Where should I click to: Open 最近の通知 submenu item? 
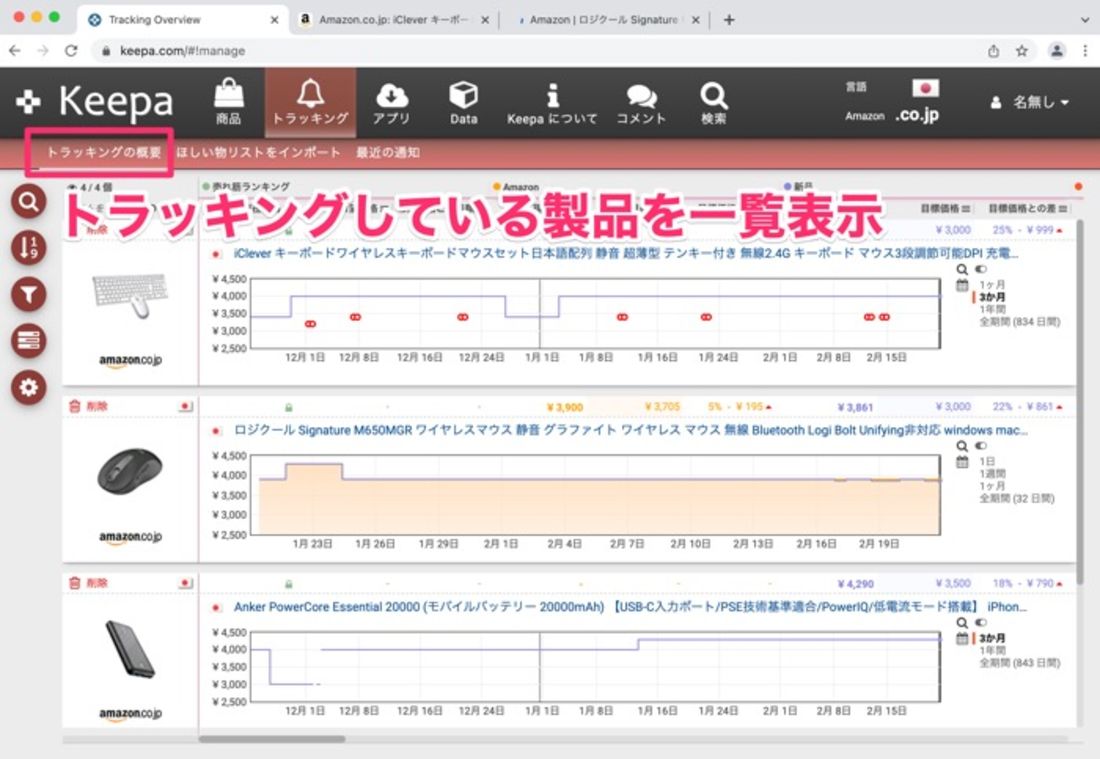(388, 152)
